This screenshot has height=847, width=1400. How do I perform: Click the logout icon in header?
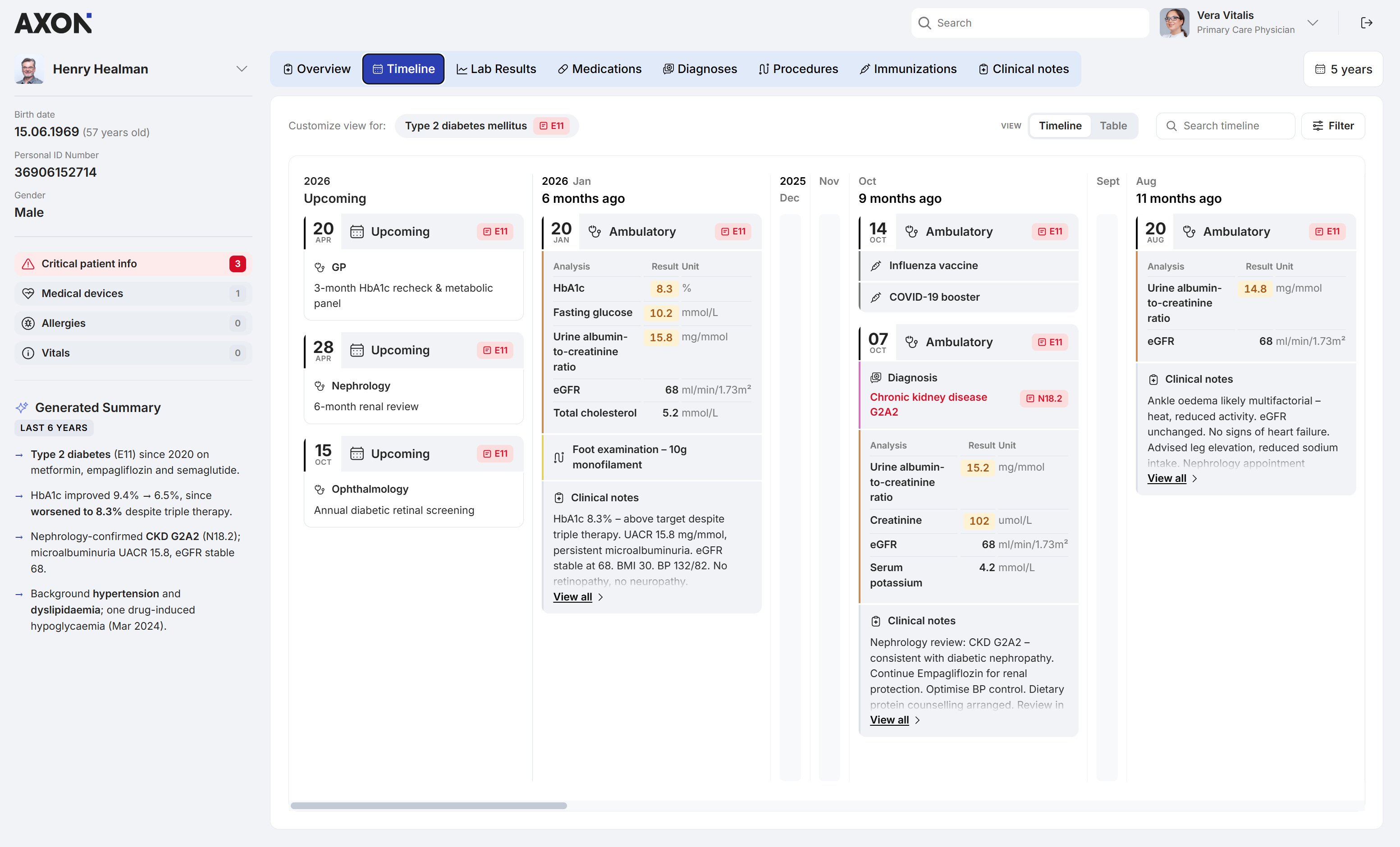pos(1367,23)
